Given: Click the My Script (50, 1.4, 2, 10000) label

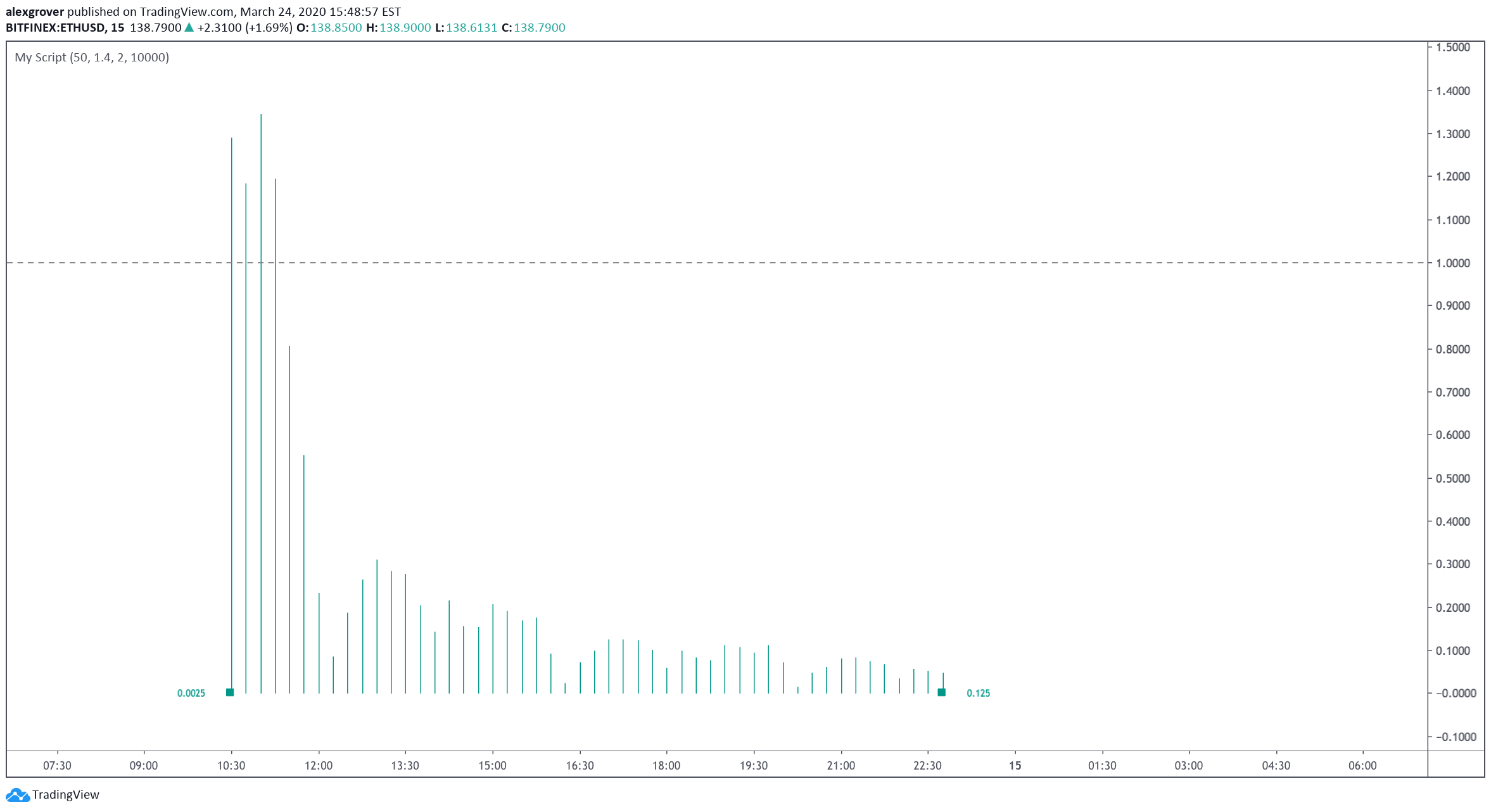Looking at the screenshot, I should click(x=92, y=57).
